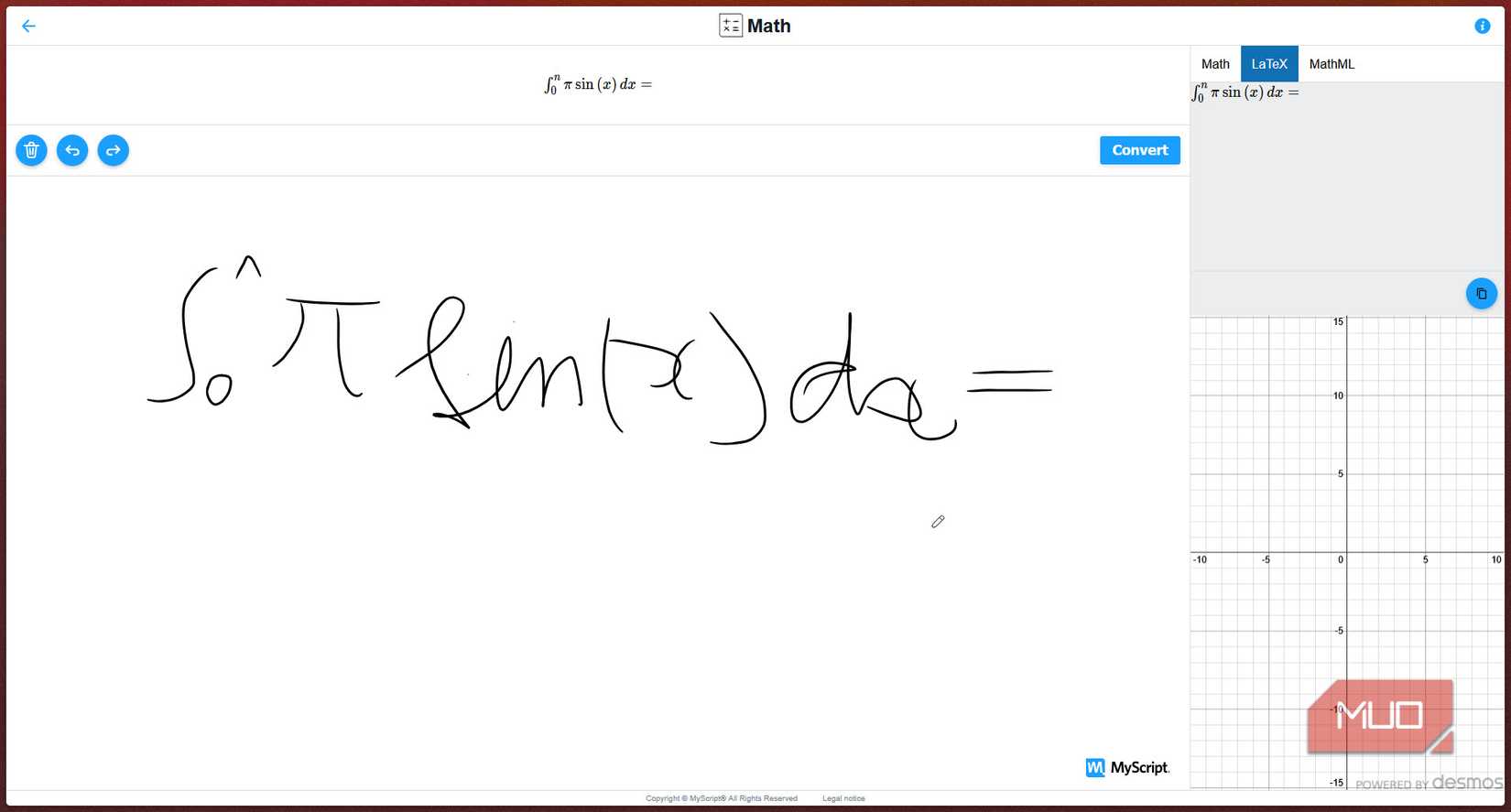Redo the last stroke
The height and width of the screenshot is (812, 1511).
coord(114,150)
